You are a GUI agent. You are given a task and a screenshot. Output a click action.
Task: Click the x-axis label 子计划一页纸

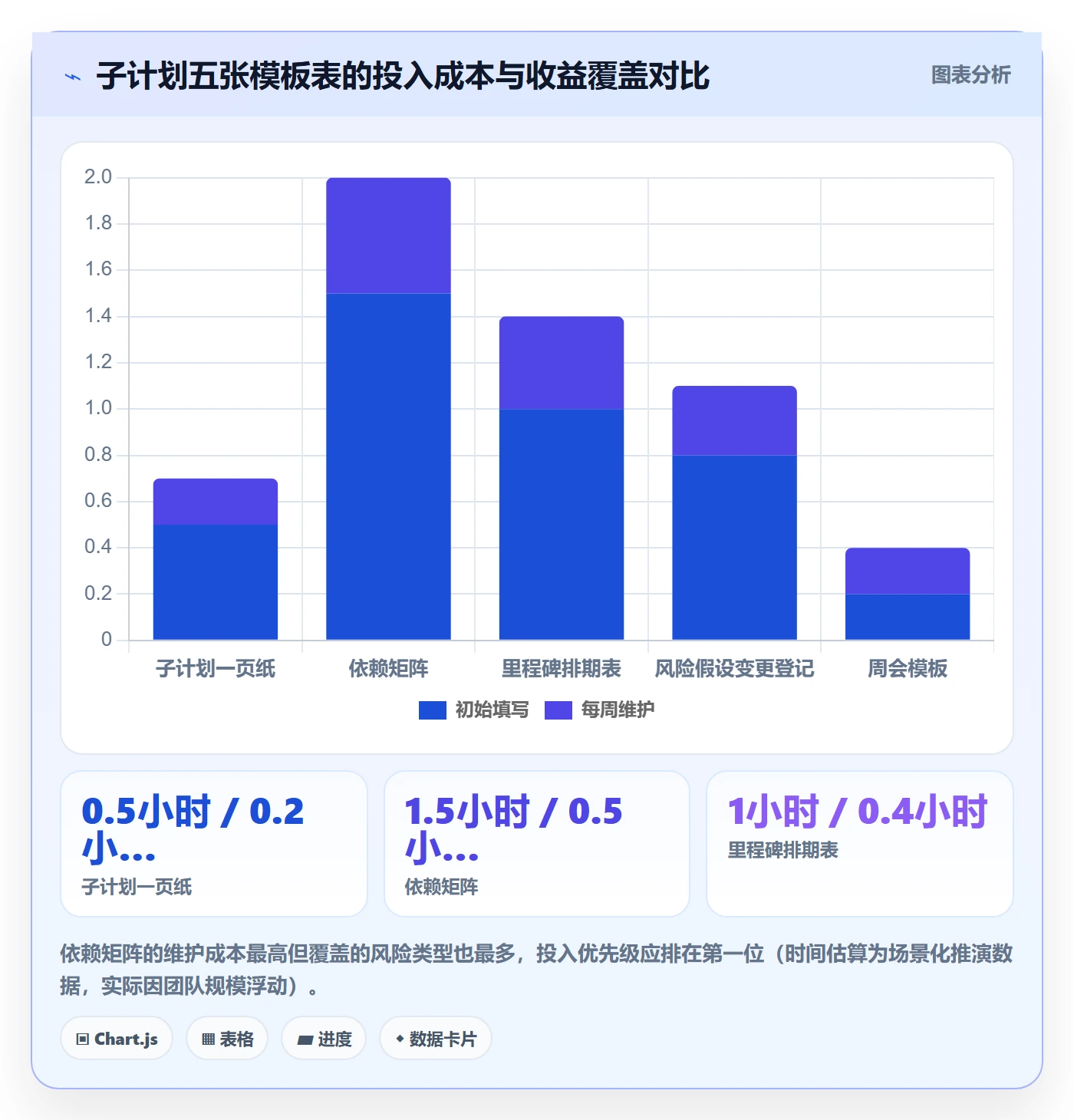tap(216, 669)
